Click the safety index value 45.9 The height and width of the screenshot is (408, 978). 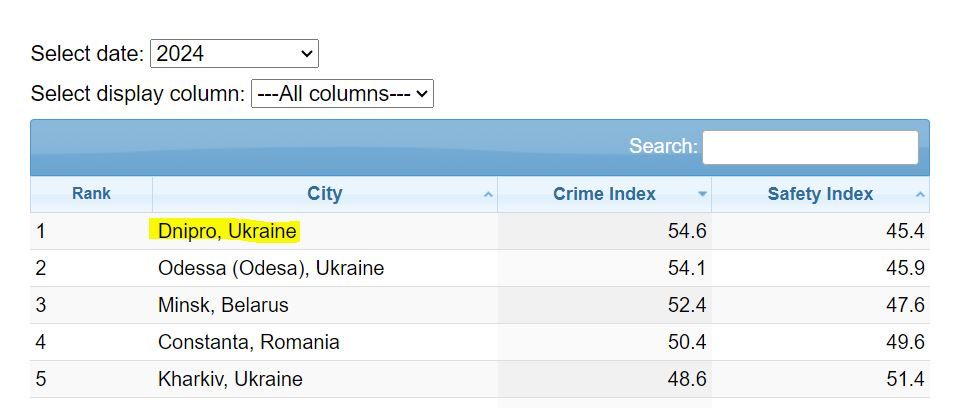(x=904, y=268)
